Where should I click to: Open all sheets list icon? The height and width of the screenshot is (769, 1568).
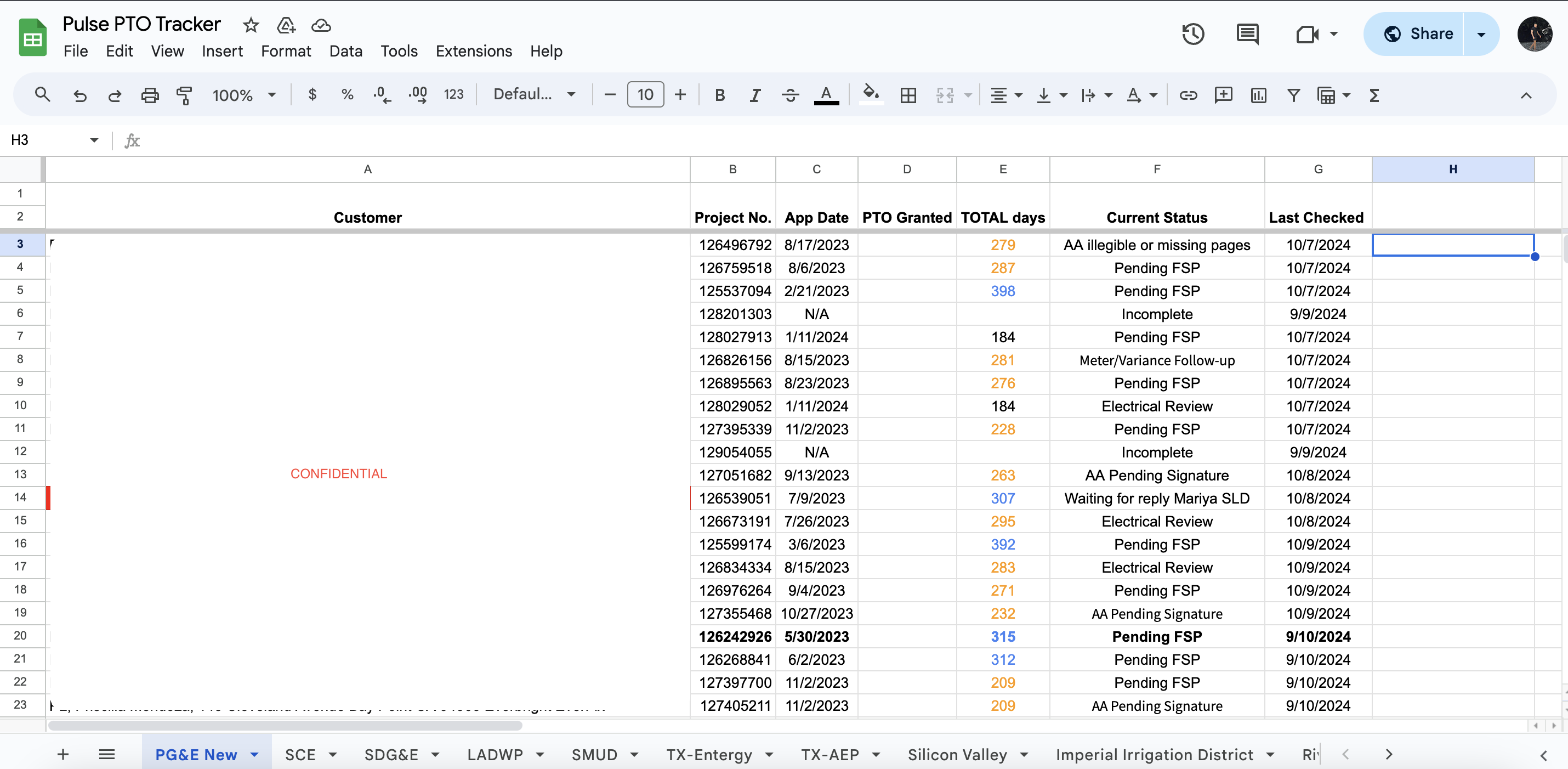point(106,754)
